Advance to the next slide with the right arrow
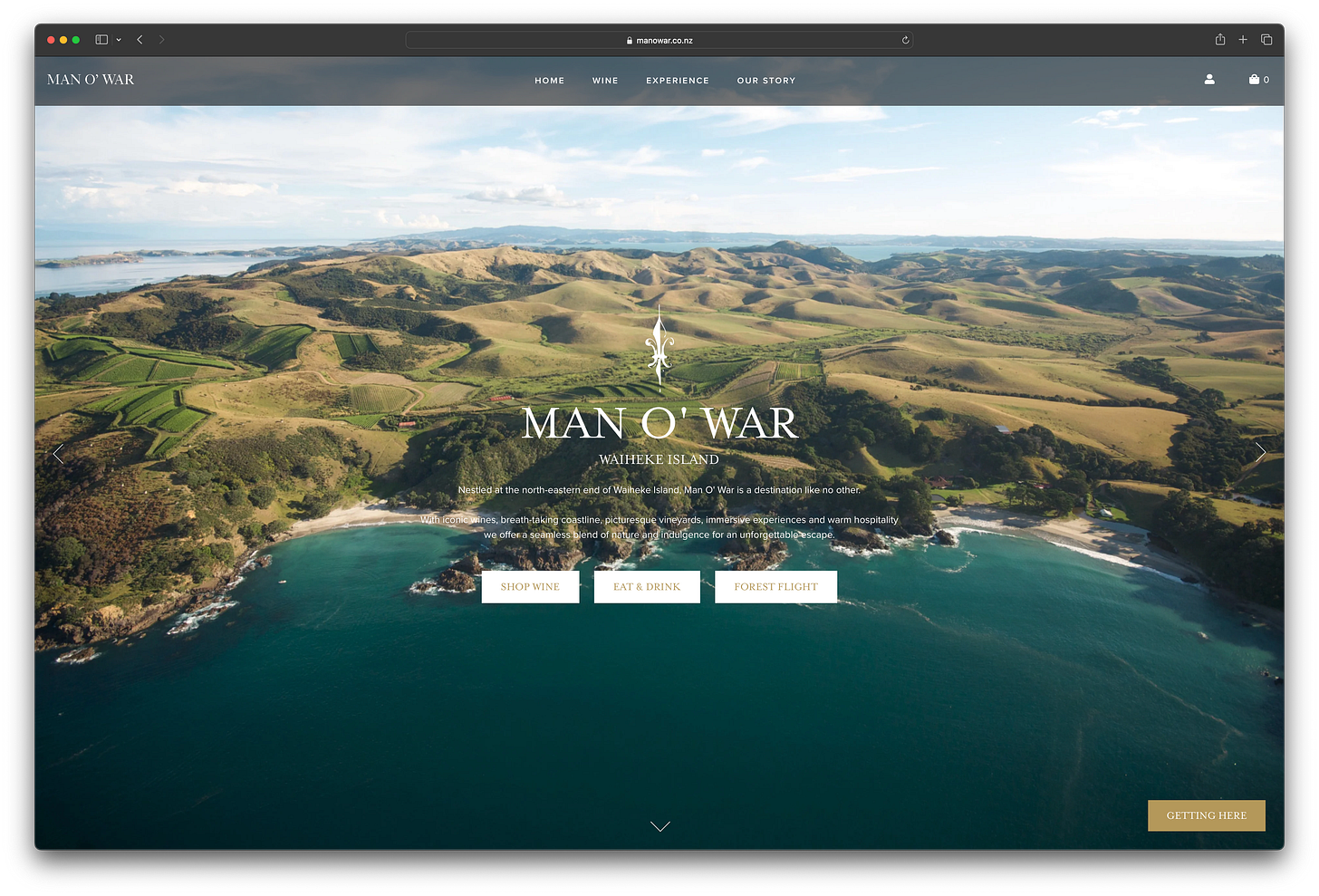Screen dimensions: 1319x896 point(1260,453)
